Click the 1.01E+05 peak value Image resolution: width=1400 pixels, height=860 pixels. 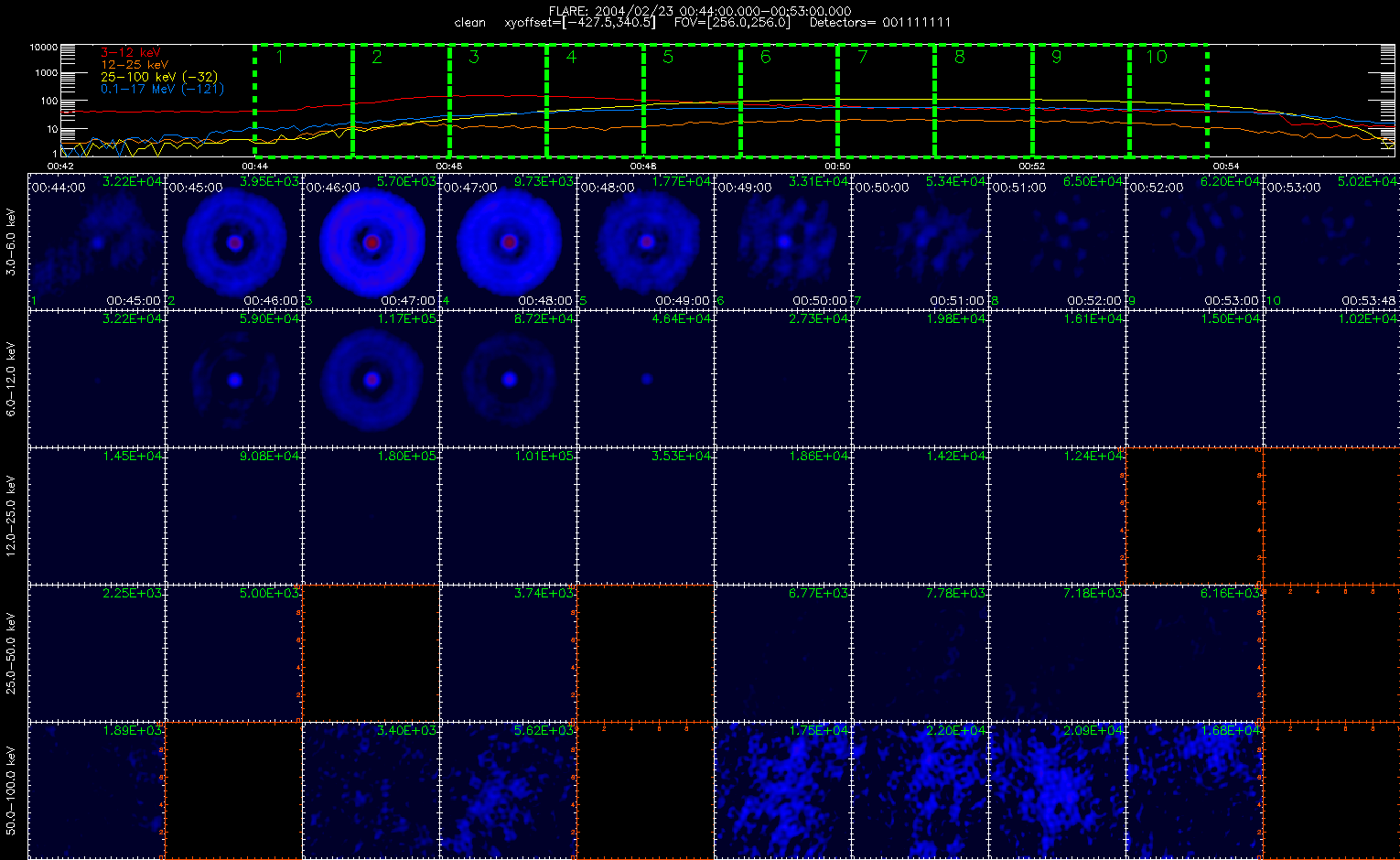544,457
